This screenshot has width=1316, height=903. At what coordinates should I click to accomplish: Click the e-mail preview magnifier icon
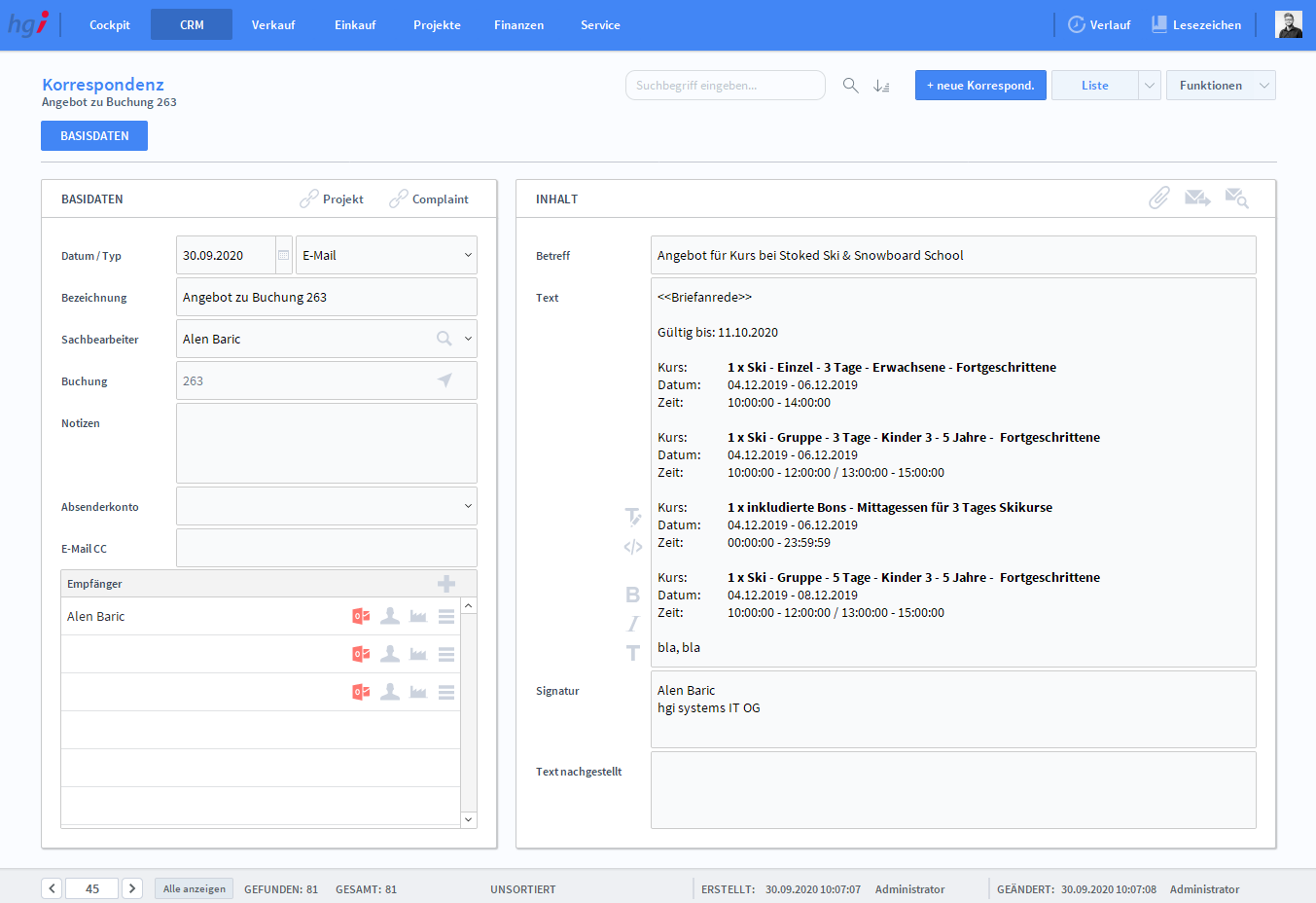(1236, 199)
